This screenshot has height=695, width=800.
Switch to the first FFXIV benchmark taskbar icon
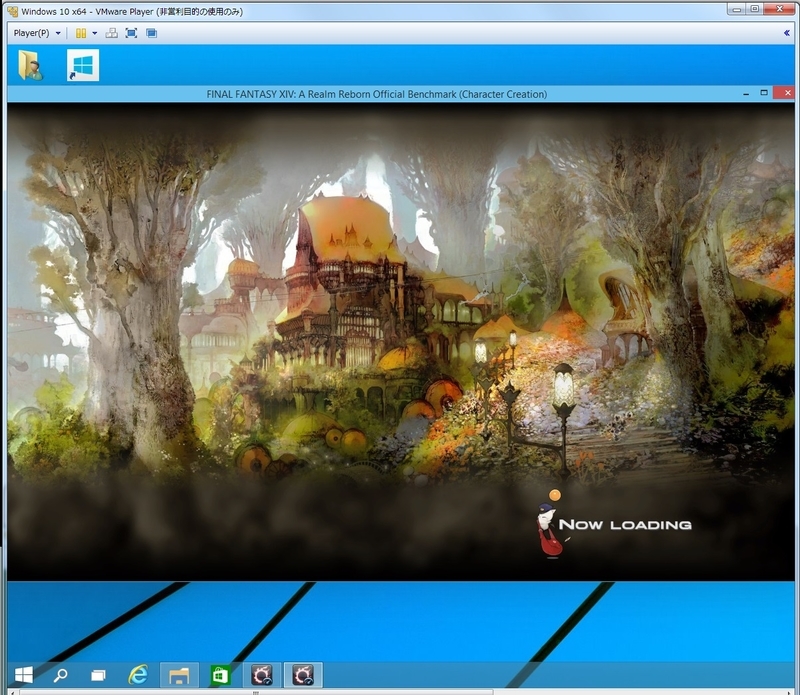(x=262, y=675)
